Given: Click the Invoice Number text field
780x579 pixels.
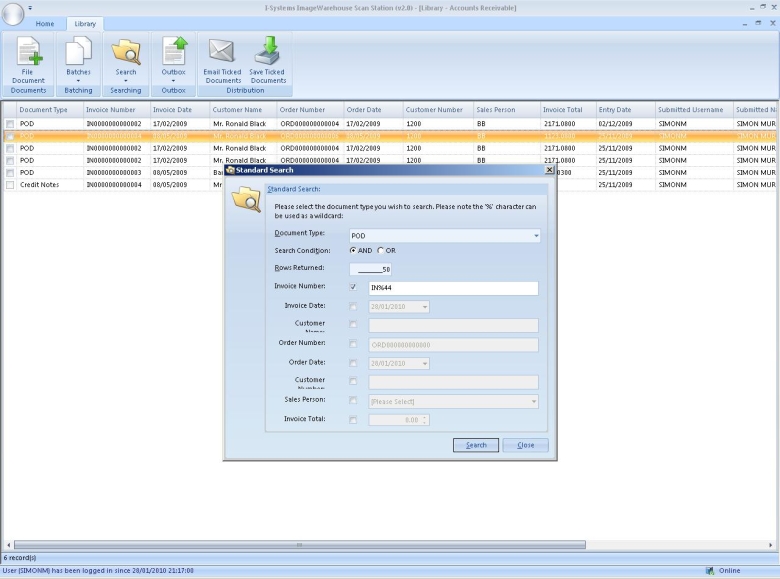Looking at the screenshot, I should coord(453,288).
